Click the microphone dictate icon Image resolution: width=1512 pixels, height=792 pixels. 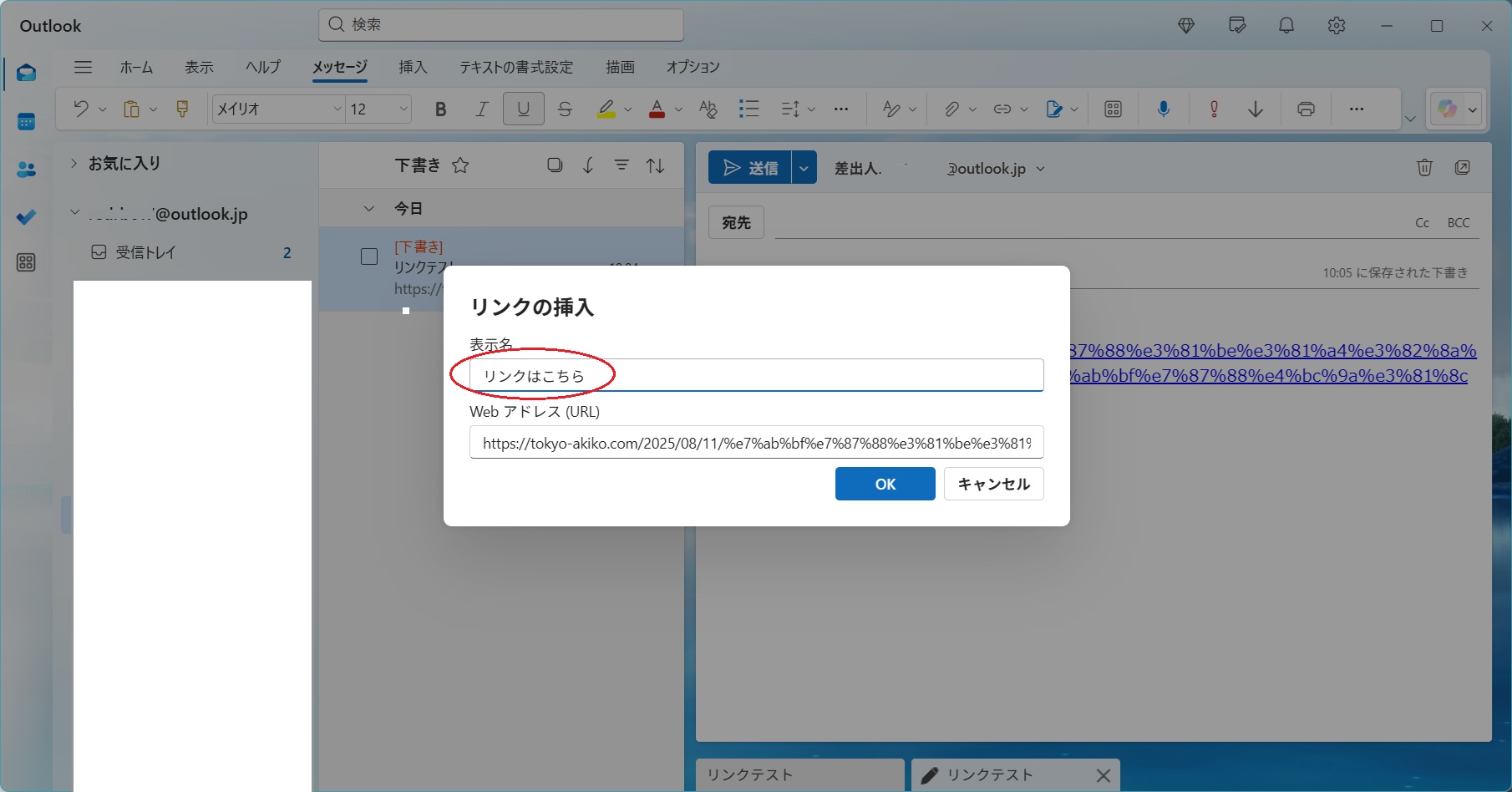pyautogui.click(x=1163, y=109)
